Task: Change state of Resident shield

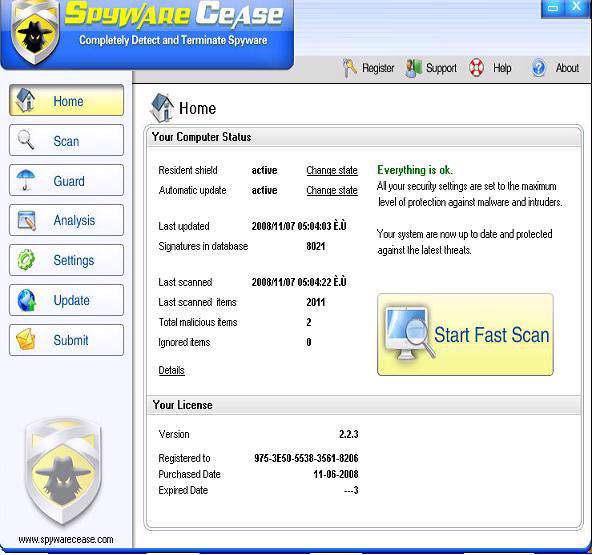Action: pos(332,170)
